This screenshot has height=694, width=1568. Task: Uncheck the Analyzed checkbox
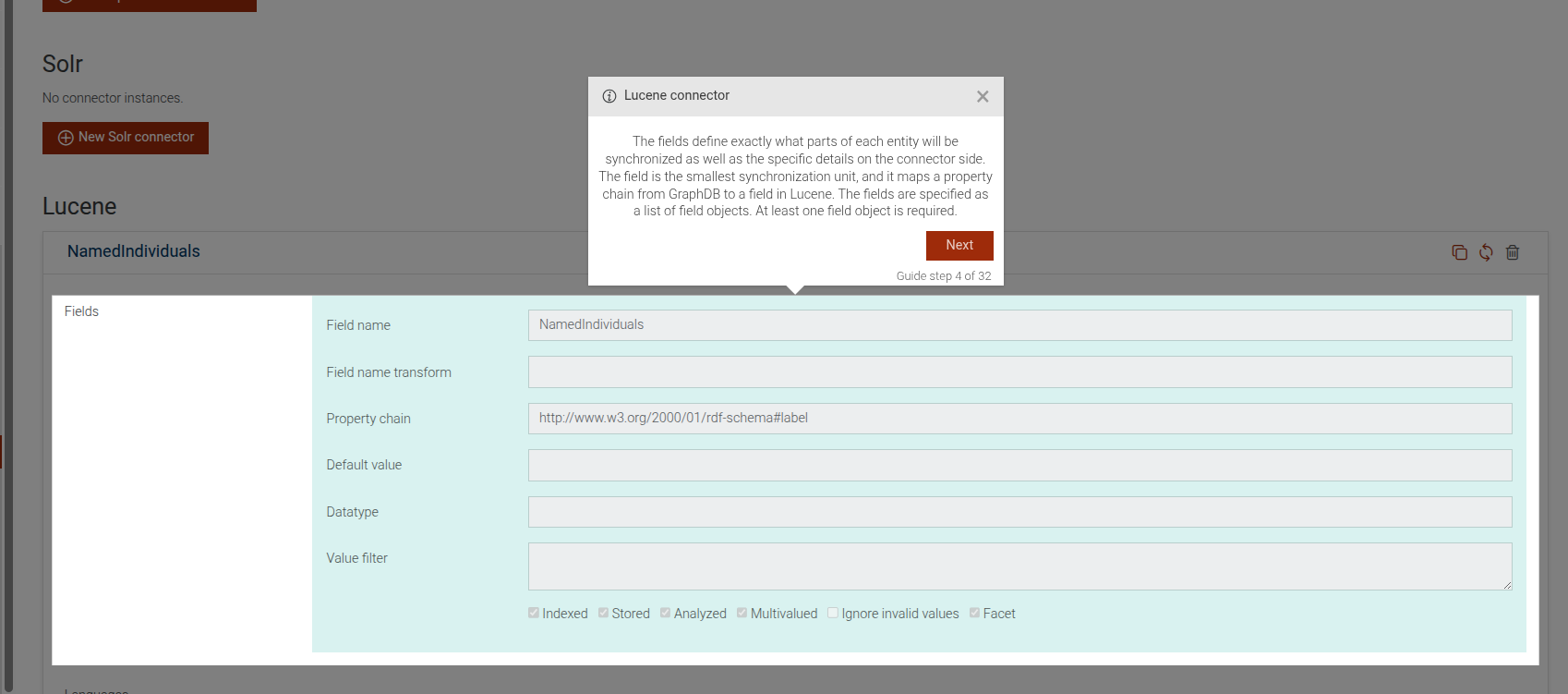(665, 613)
